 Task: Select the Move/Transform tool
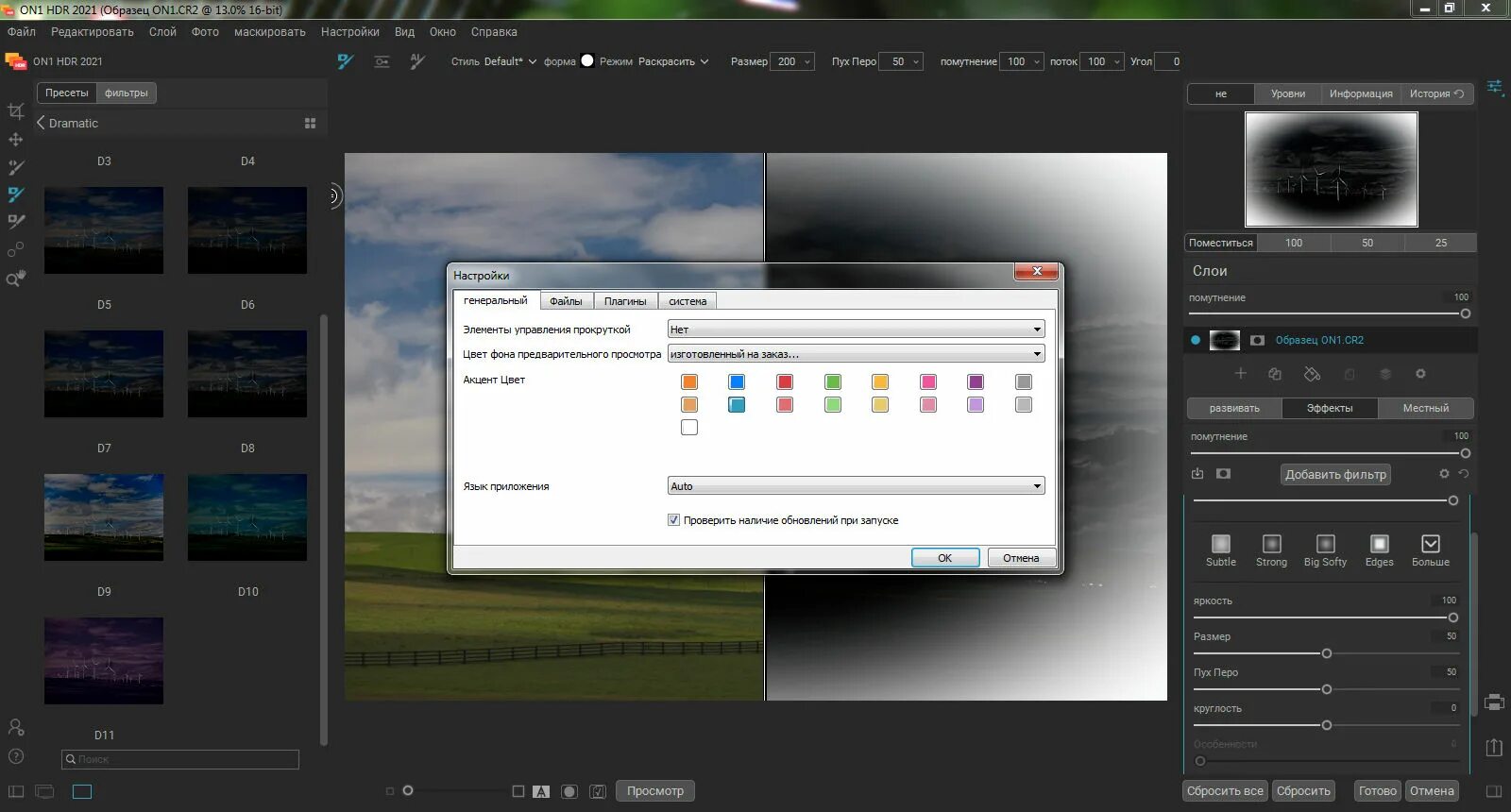pos(16,140)
